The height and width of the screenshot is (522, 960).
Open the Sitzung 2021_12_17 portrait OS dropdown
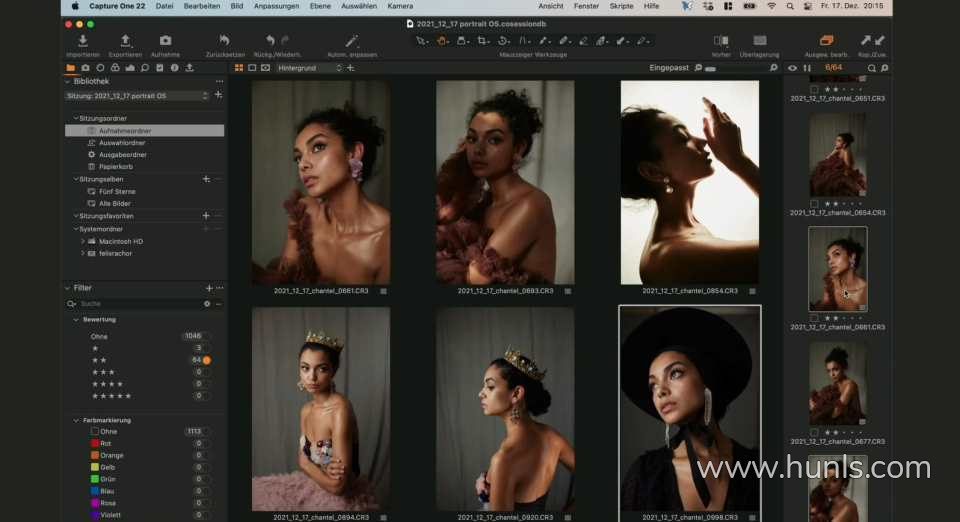tap(137, 95)
